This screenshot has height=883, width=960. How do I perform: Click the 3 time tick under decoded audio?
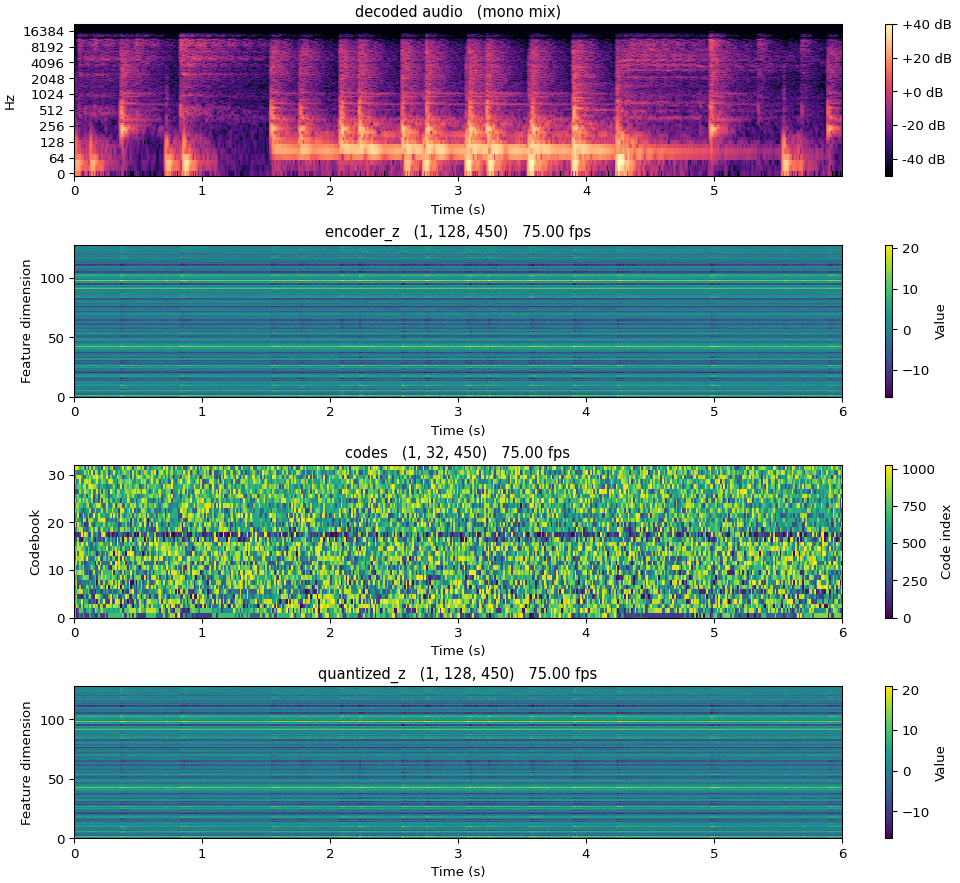[458, 190]
